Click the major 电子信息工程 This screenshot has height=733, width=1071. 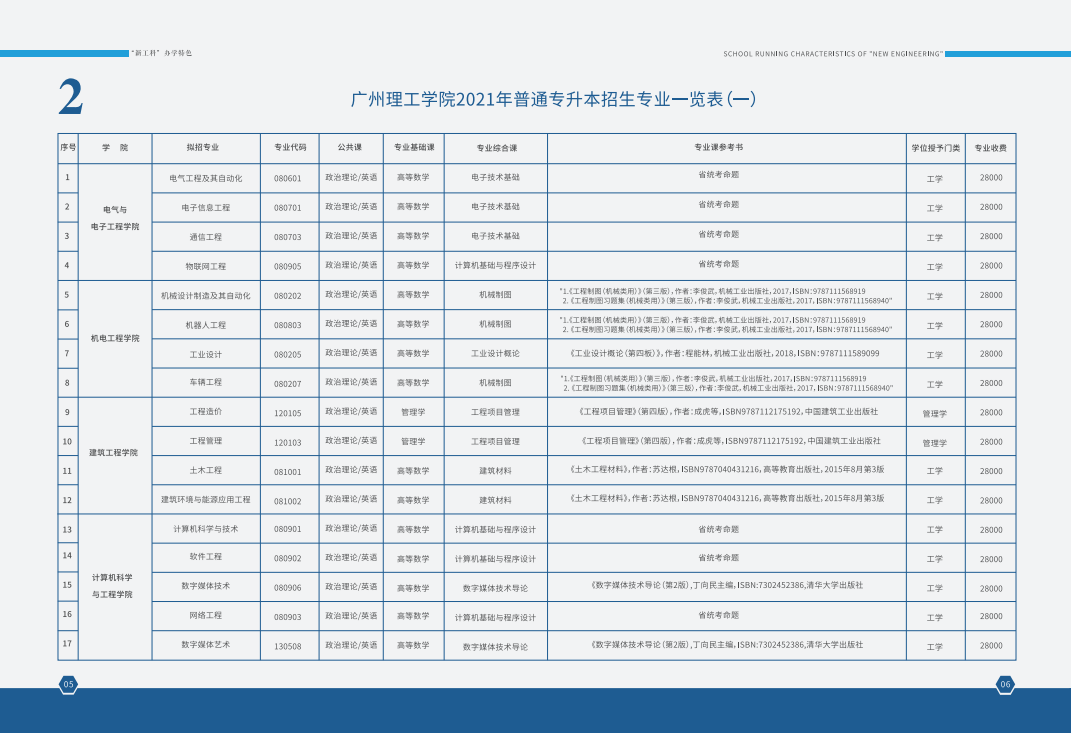(x=206, y=208)
